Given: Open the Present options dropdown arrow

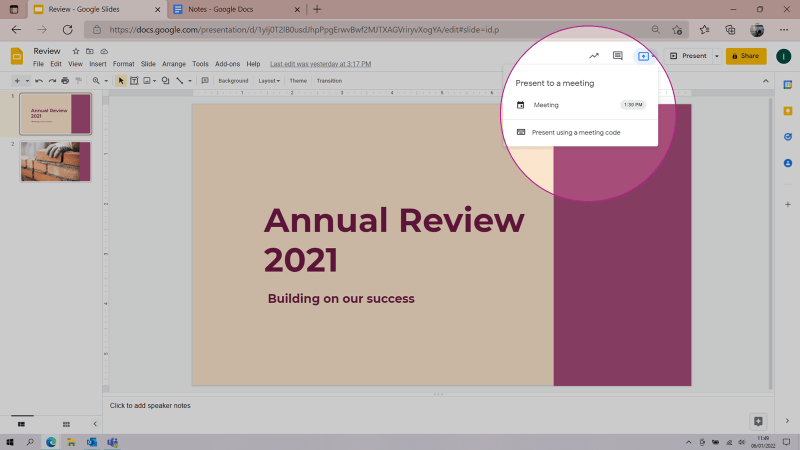Looking at the screenshot, I should click(x=716, y=56).
